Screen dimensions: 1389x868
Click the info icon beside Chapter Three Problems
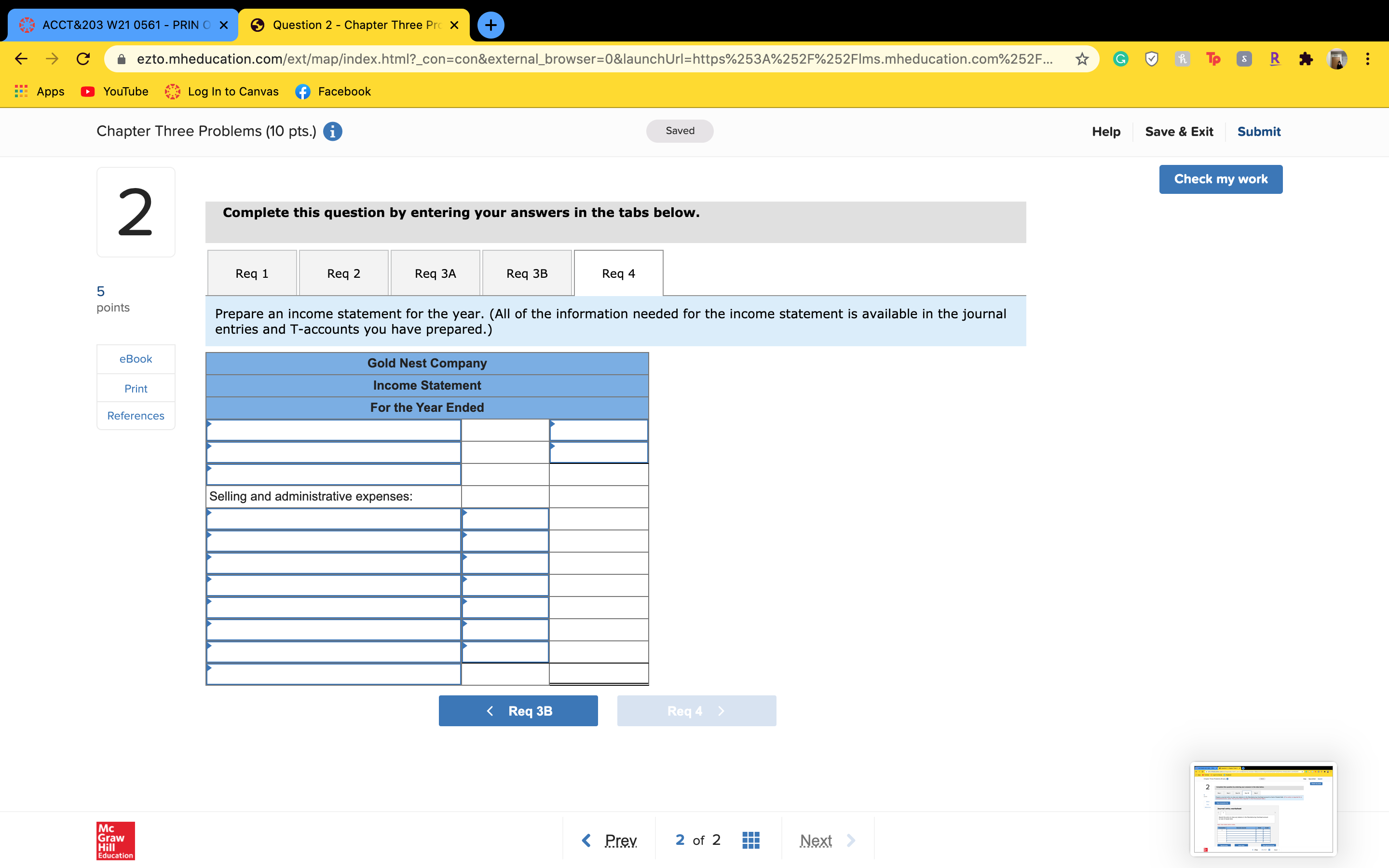(332, 132)
